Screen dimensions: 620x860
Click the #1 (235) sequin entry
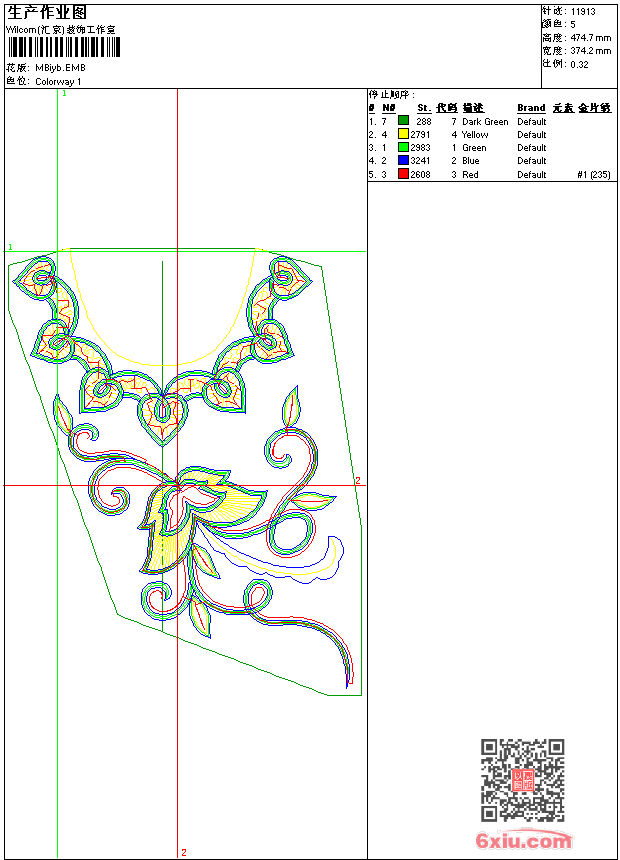pyautogui.click(x=593, y=174)
